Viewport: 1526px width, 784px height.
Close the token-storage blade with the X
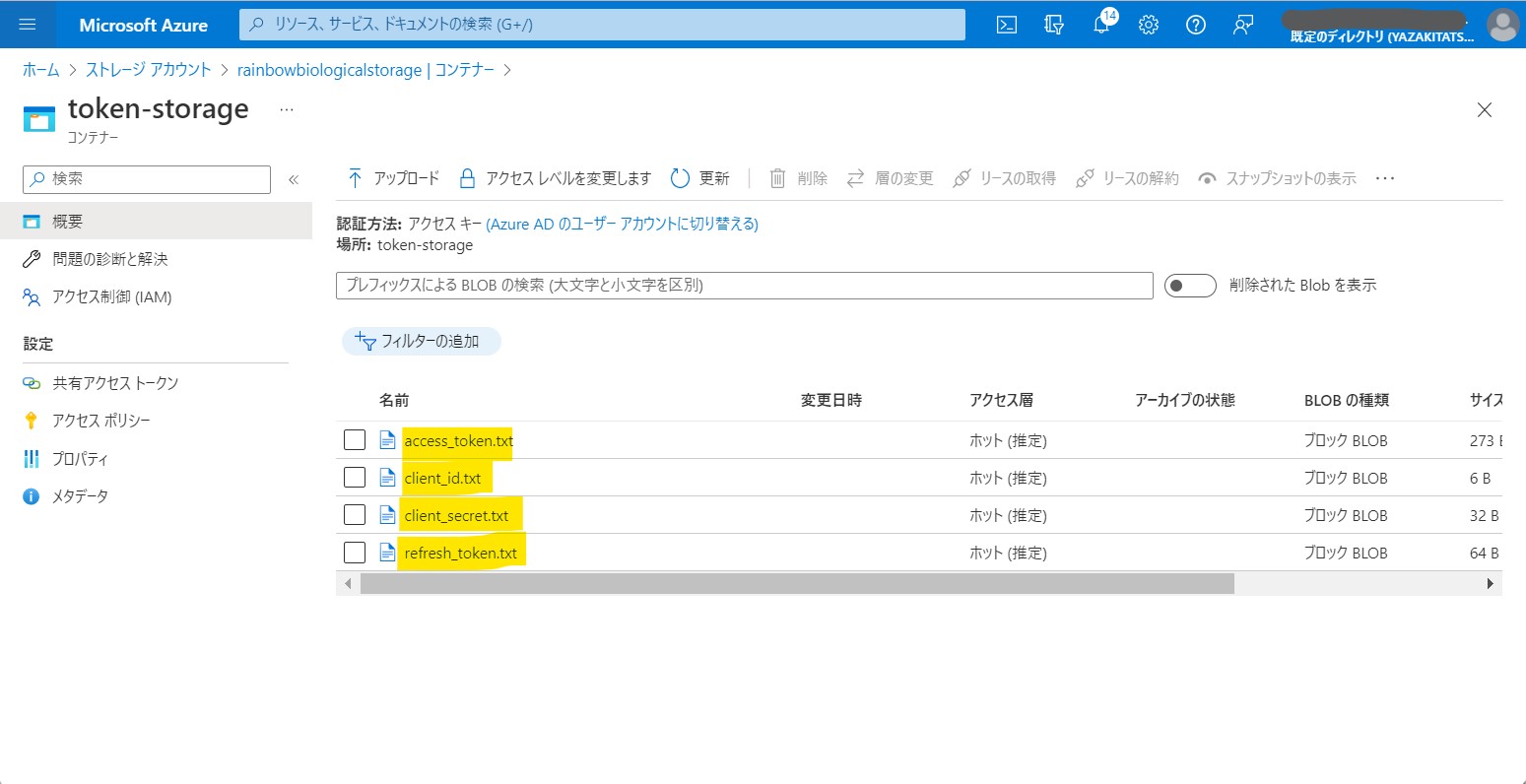coord(1485,110)
